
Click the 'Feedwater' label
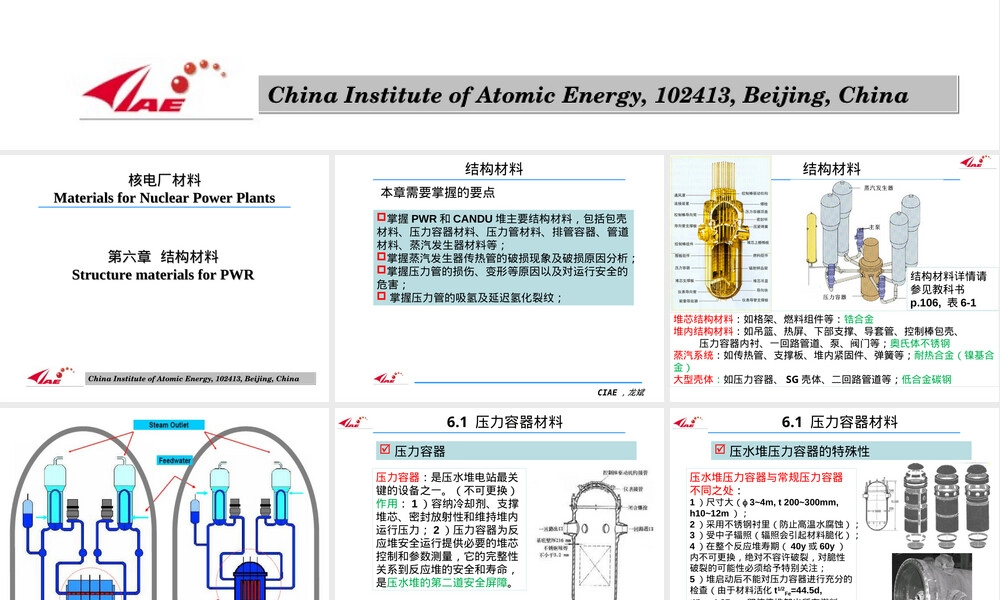pyautogui.click(x=175, y=460)
